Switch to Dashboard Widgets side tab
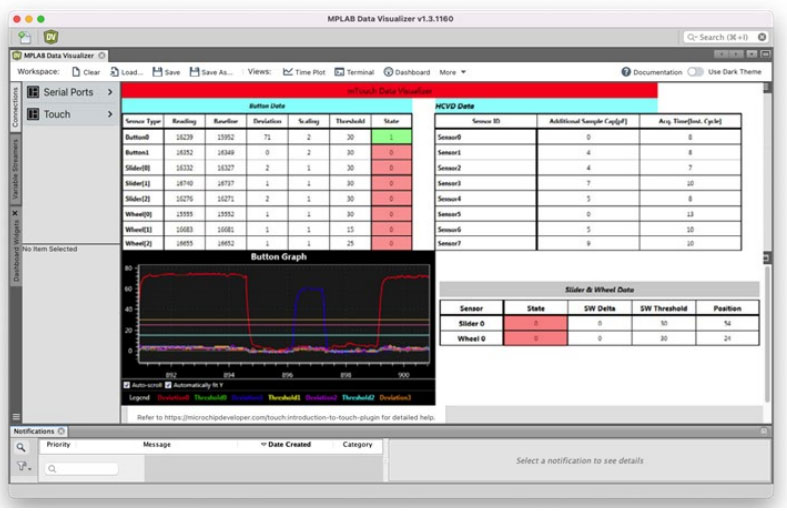Image resolution: width=787 pixels, height=511 pixels. pos(15,251)
